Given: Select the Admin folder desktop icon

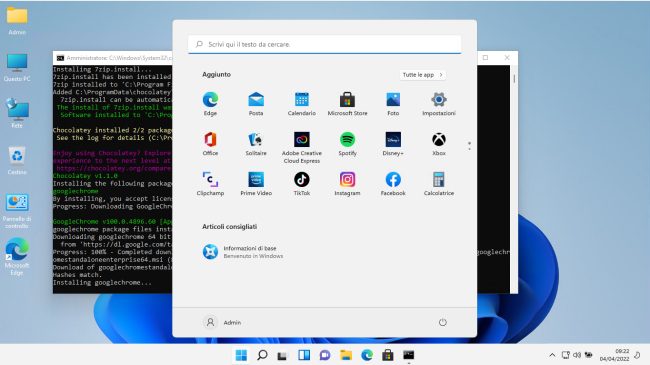Looking at the screenshot, I should coord(17,21).
